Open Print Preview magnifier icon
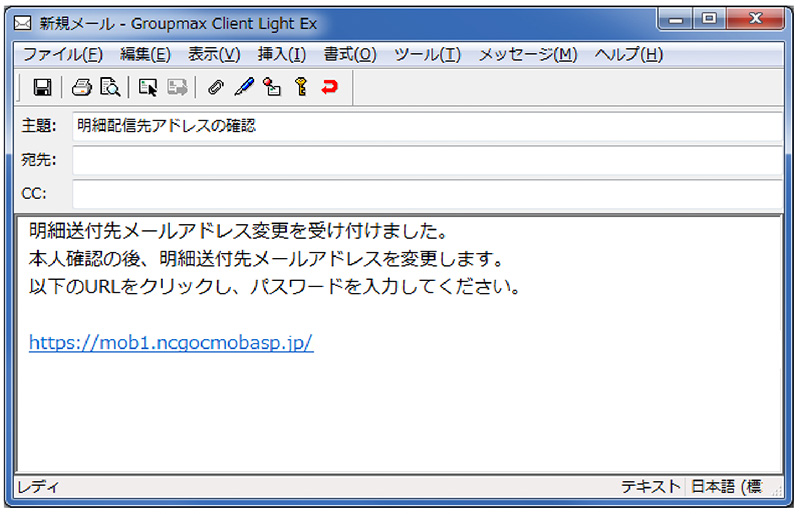The image size is (800, 514). point(110,87)
